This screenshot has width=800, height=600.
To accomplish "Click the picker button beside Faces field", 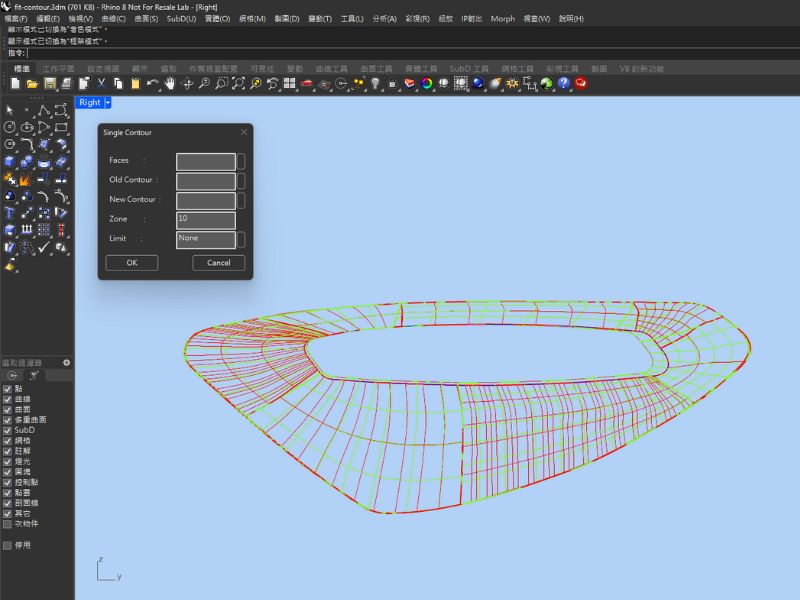I will point(241,161).
